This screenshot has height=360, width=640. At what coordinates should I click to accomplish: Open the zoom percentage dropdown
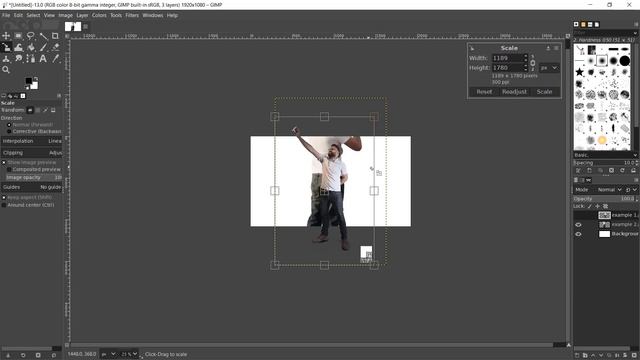129,354
